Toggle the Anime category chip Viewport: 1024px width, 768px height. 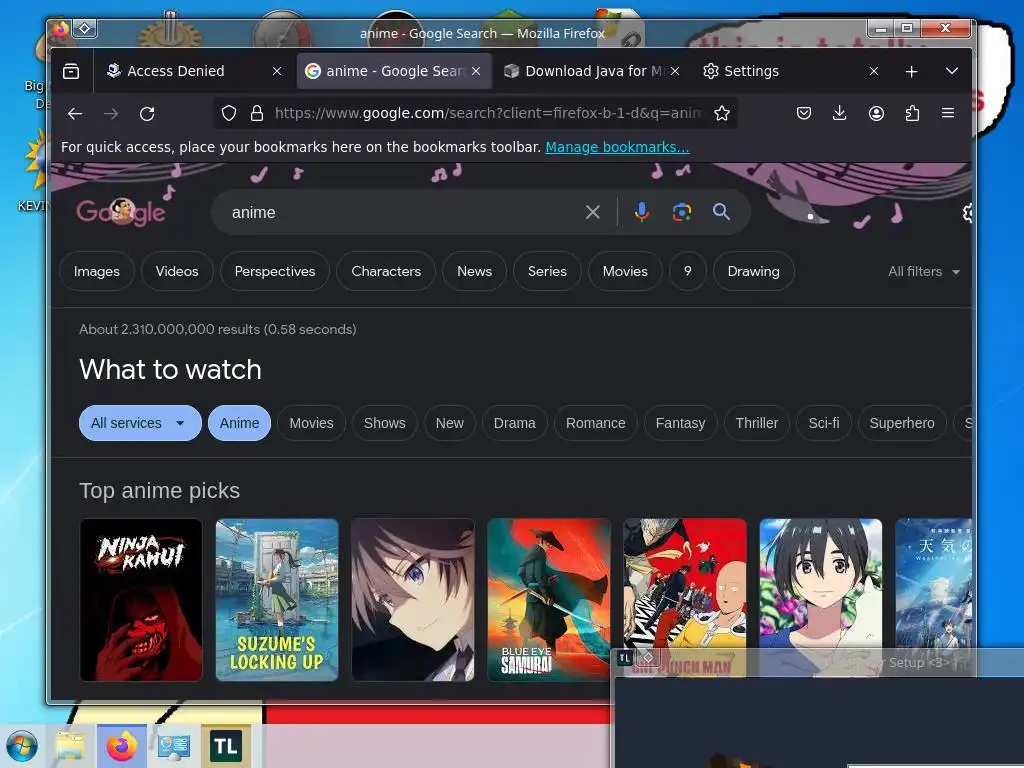pos(239,423)
